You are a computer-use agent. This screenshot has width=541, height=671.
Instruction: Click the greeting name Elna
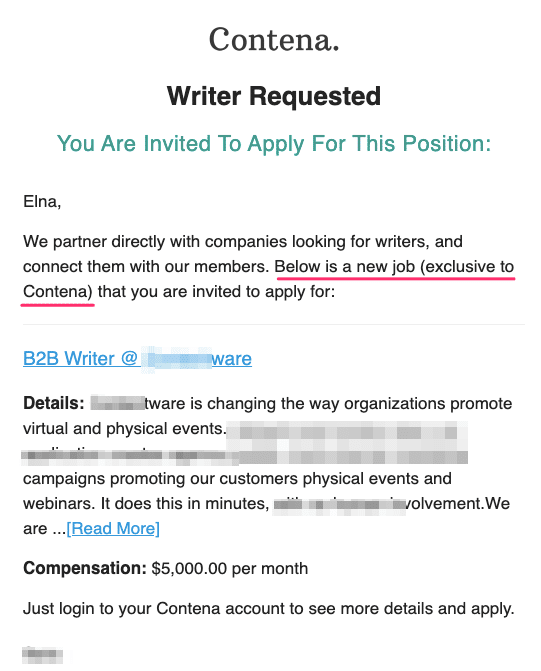click(42, 201)
